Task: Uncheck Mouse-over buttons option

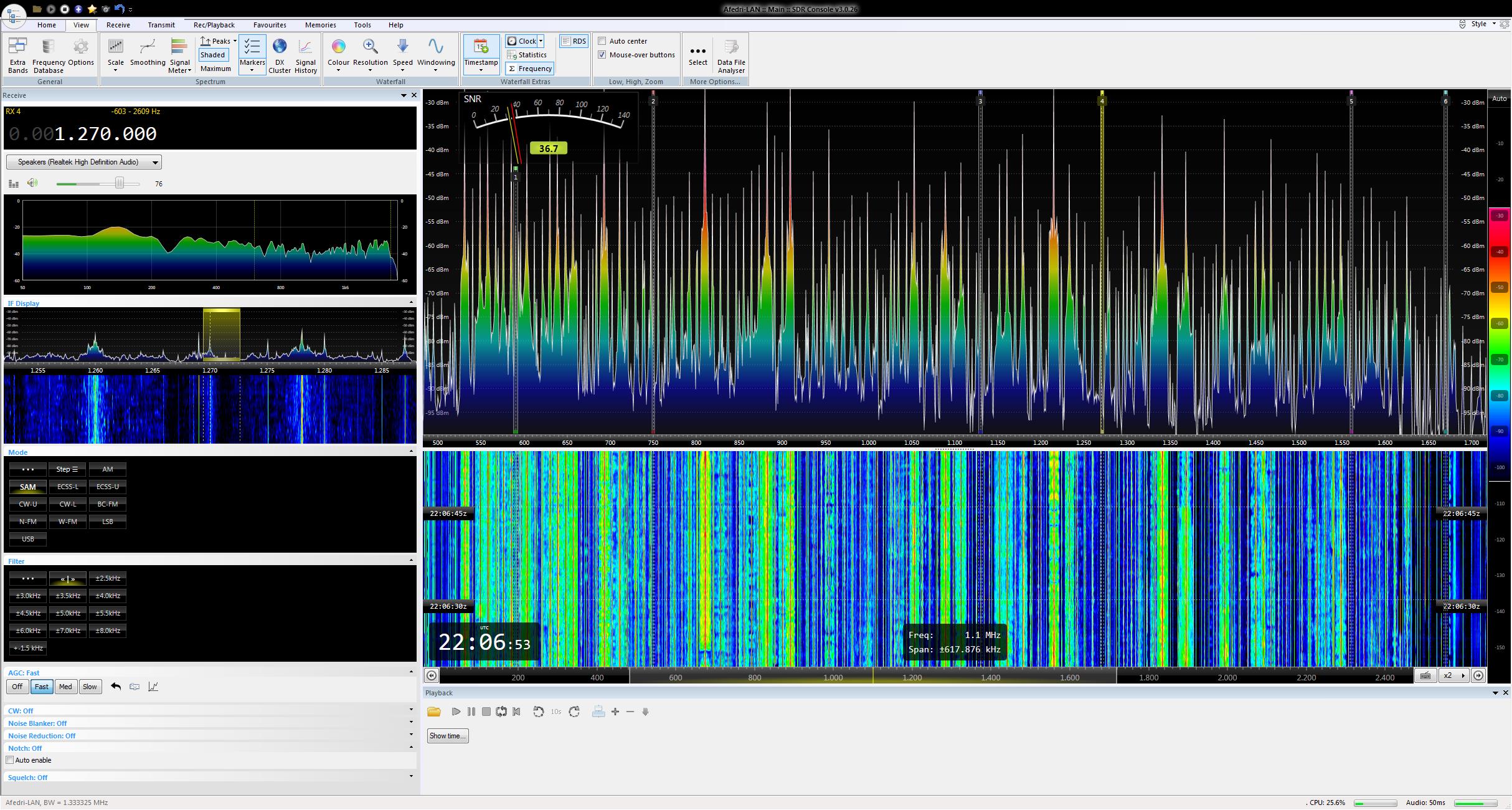Action: click(x=602, y=55)
